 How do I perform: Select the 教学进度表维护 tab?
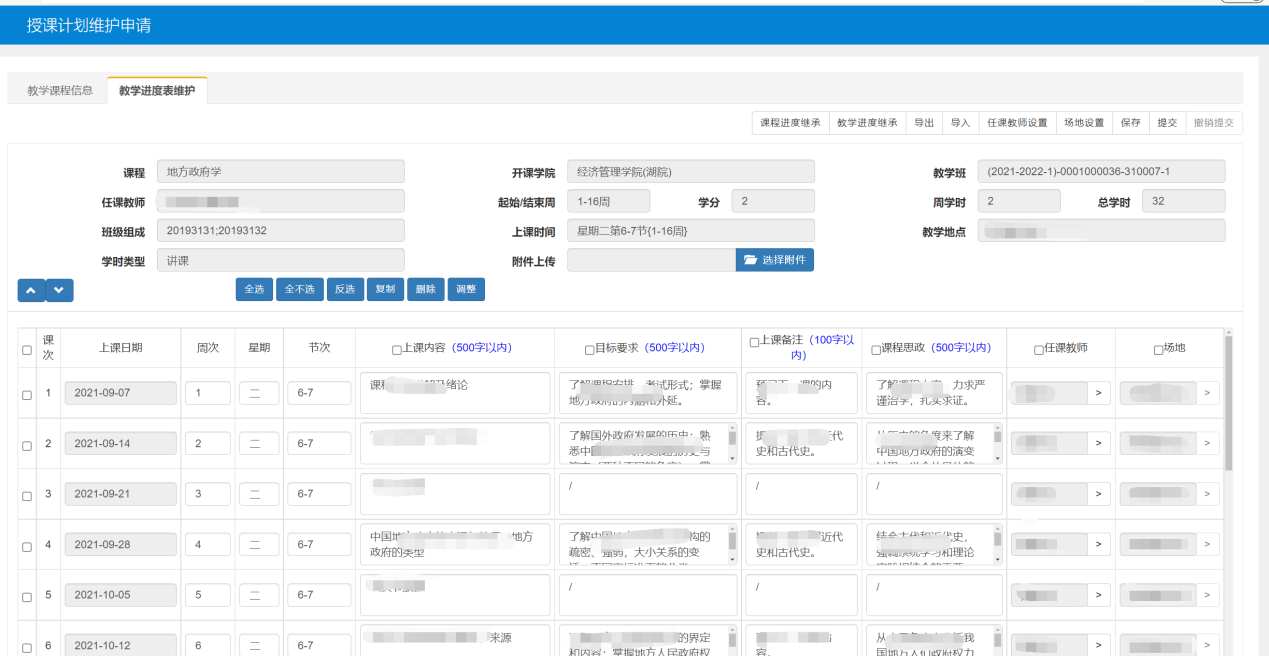coord(157,91)
